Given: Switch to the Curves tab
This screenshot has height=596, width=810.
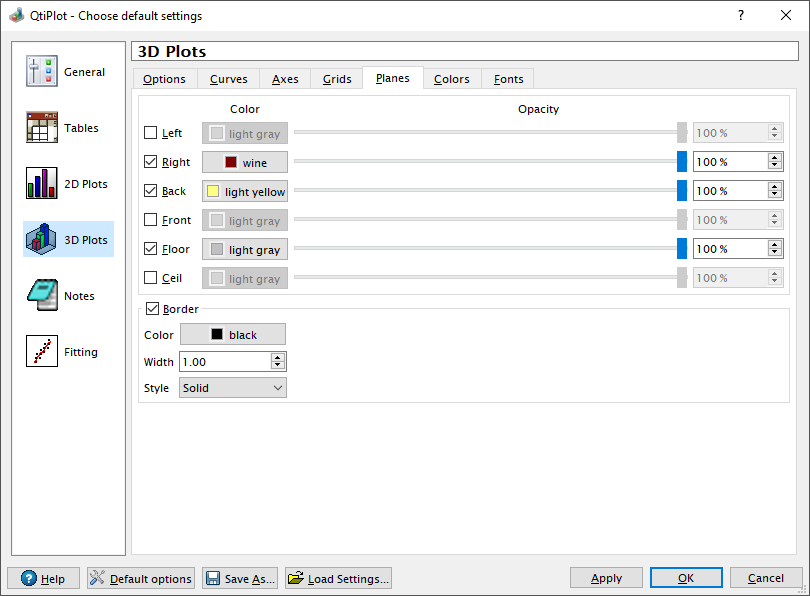Looking at the screenshot, I should (x=228, y=79).
